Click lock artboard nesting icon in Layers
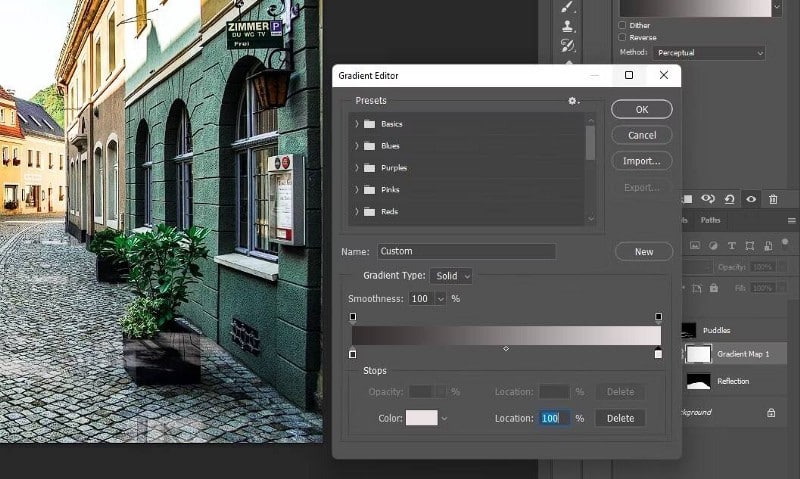This screenshot has width=800, height=479. tap(697, 288)
